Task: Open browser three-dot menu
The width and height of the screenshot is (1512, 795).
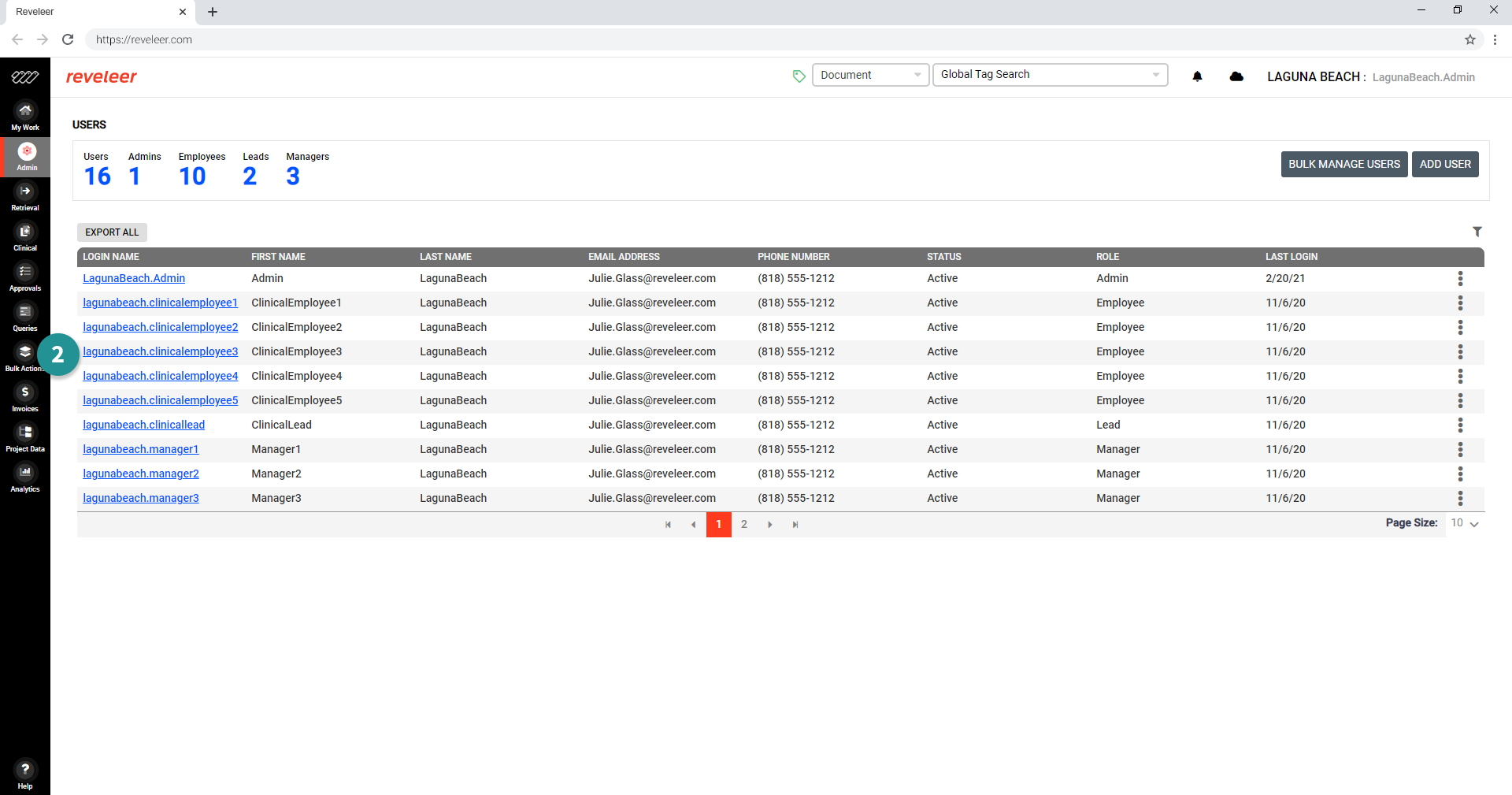Action: 1495,39
